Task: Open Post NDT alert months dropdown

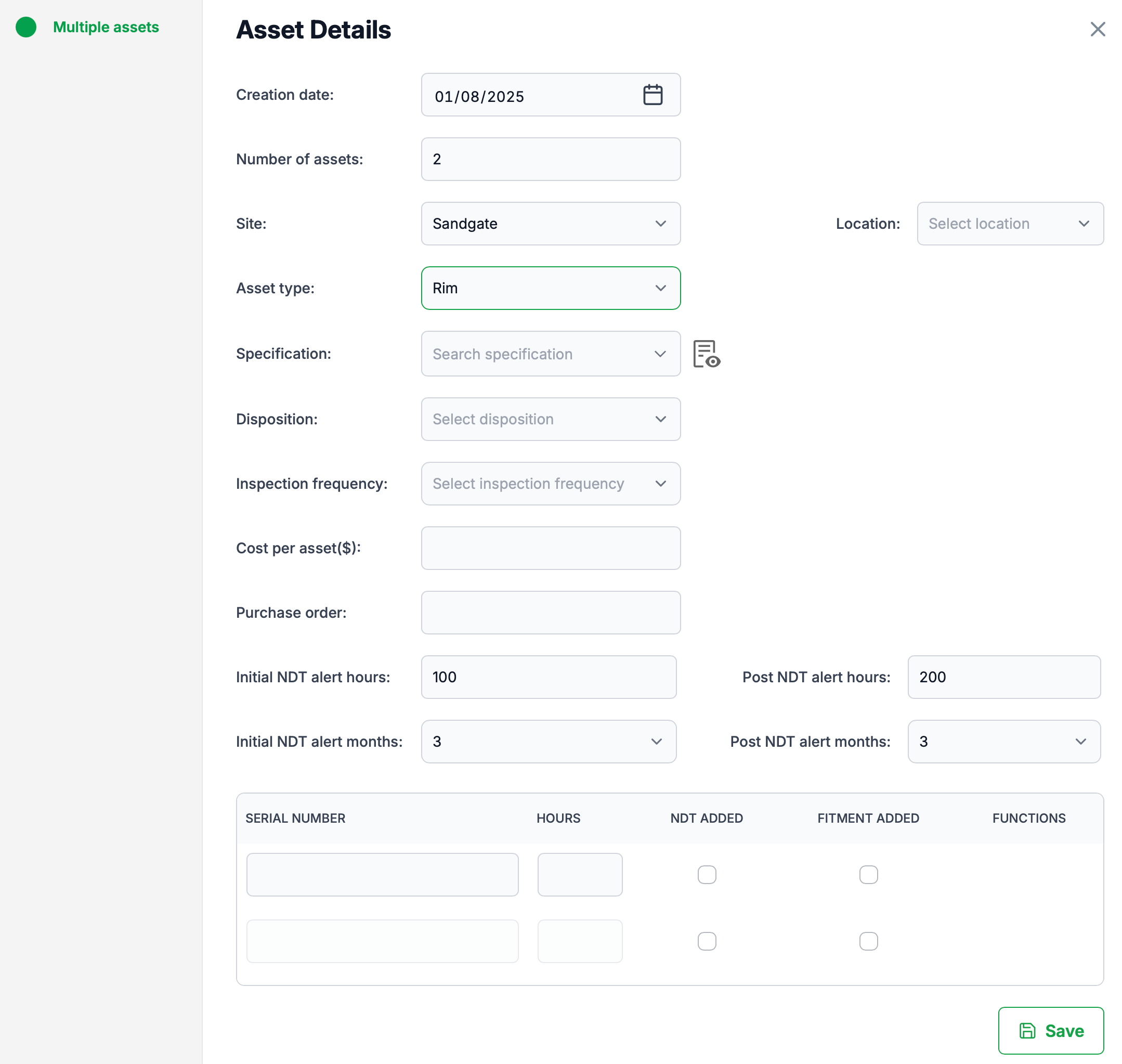Action: (1003, 741)
